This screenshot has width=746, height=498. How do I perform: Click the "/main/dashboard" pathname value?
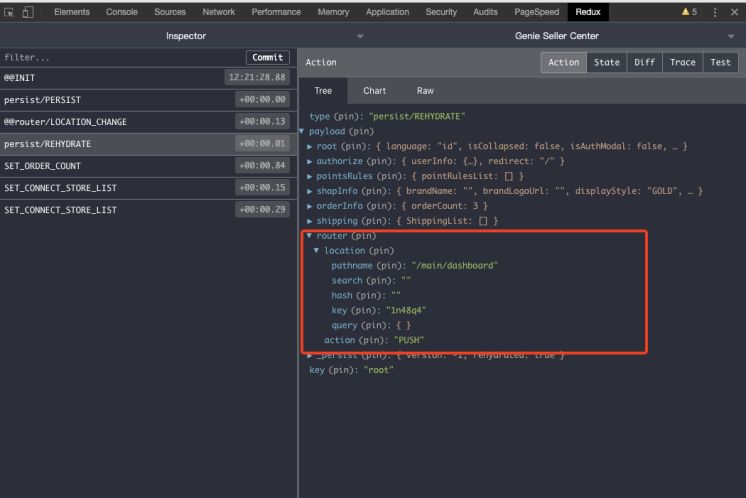(454, 266)
